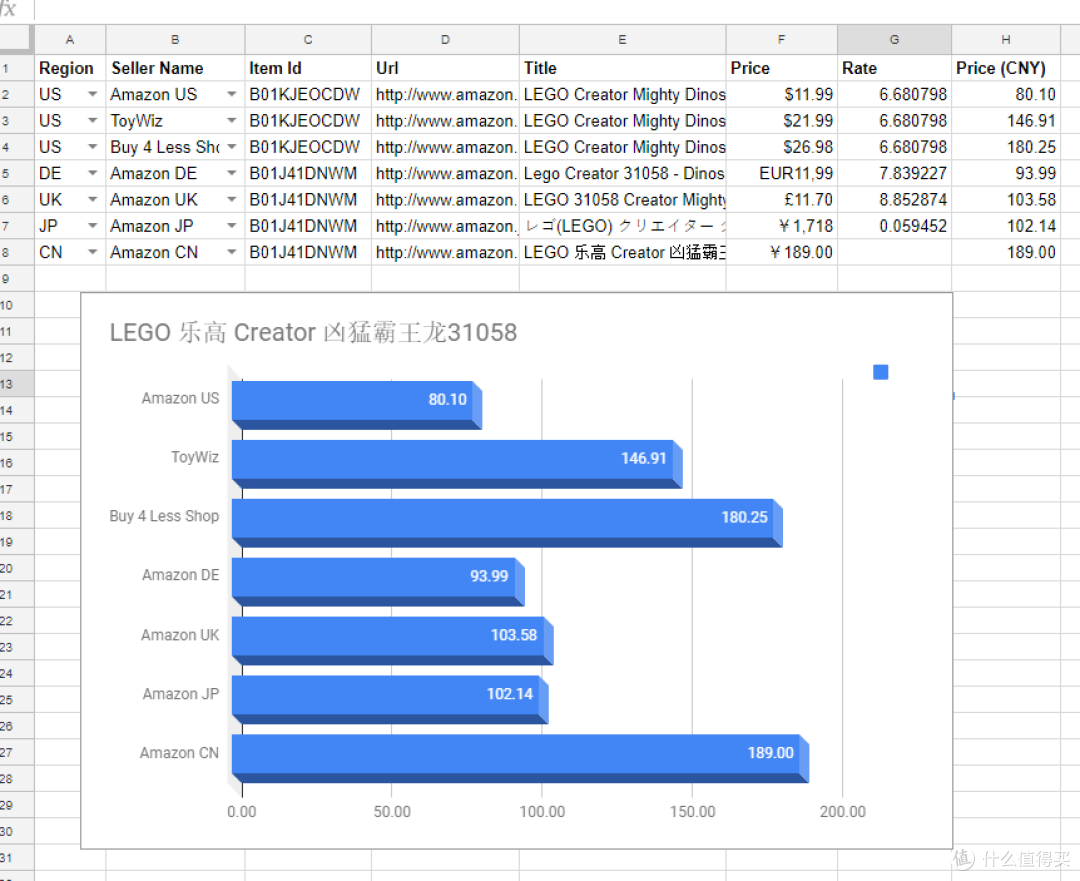The width and height of the screenshot is (1080, 881).
Task: Select CNY price cell 80.10 in table
Action: tap(1006, 94)
